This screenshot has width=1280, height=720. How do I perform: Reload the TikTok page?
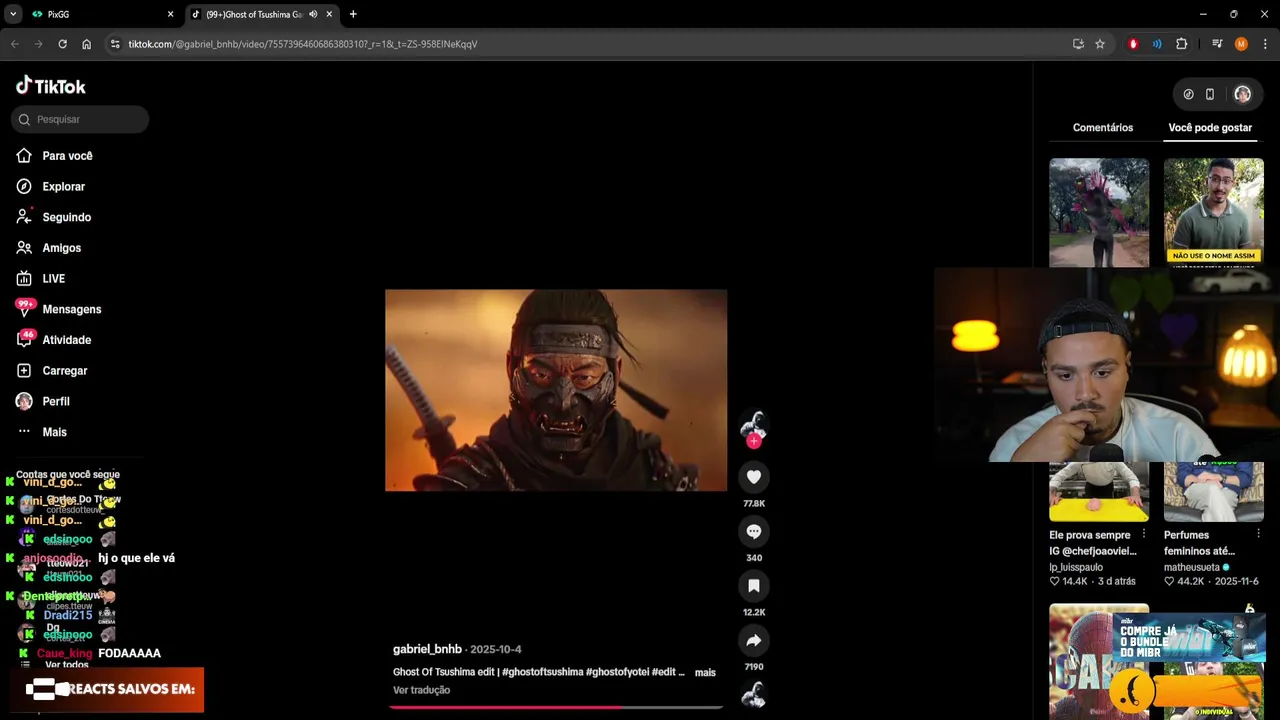[x=62, y=44]
